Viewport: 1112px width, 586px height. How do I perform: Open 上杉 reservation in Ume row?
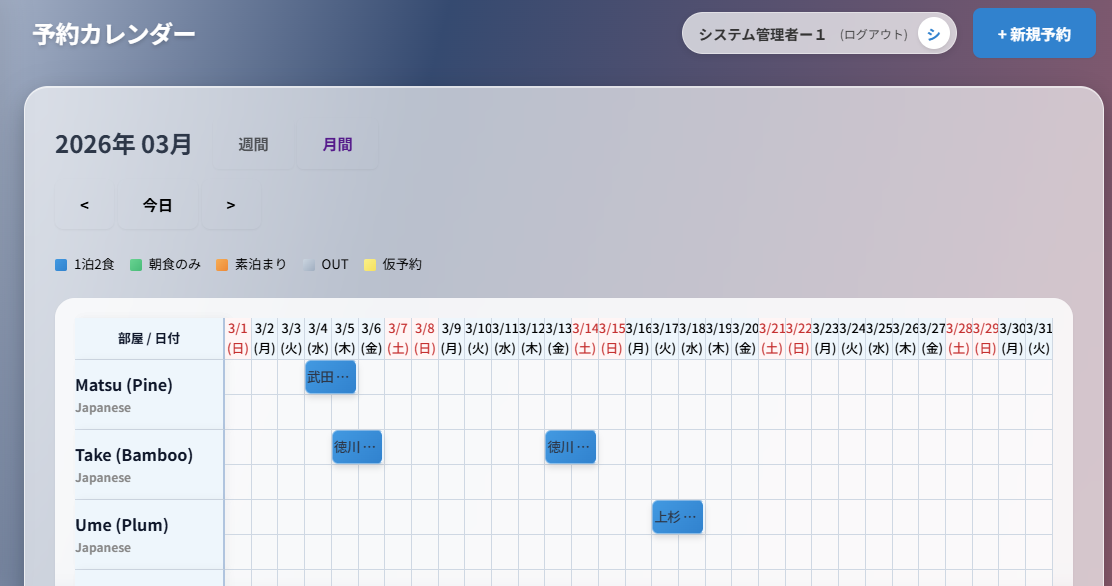click(677, 517)
